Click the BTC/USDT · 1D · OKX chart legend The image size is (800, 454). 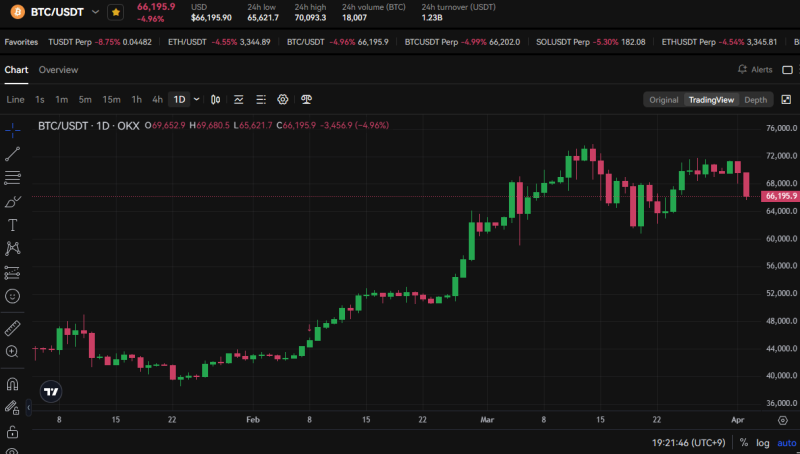[89, 125]
